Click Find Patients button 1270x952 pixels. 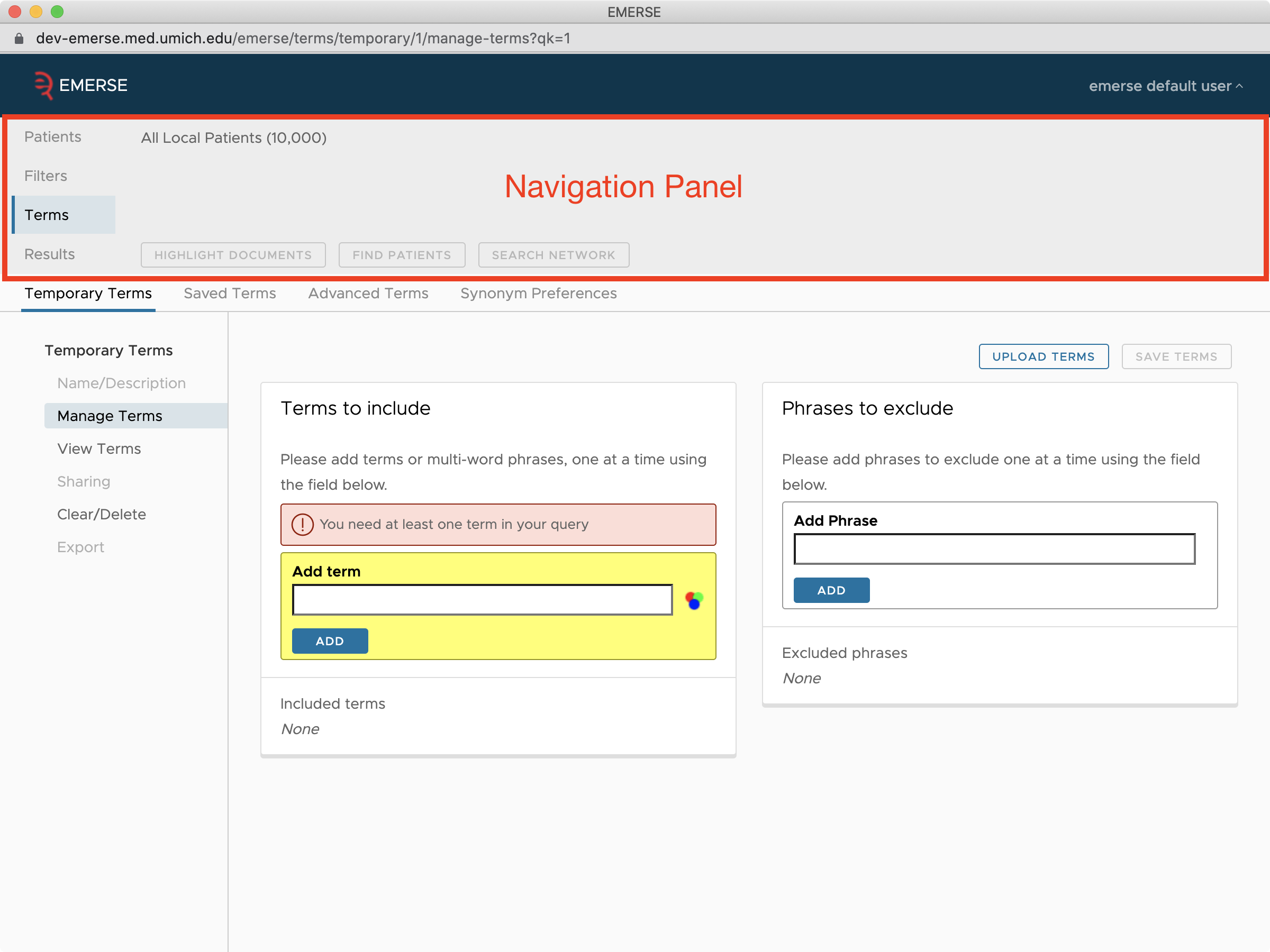click(x=401, y=255)
